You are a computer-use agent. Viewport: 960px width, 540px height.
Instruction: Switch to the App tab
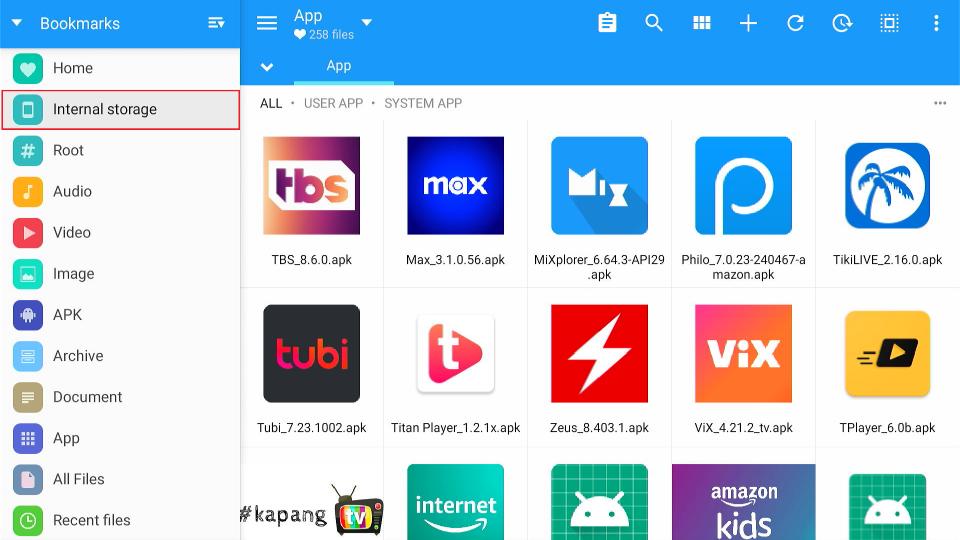tap(339, 66)
